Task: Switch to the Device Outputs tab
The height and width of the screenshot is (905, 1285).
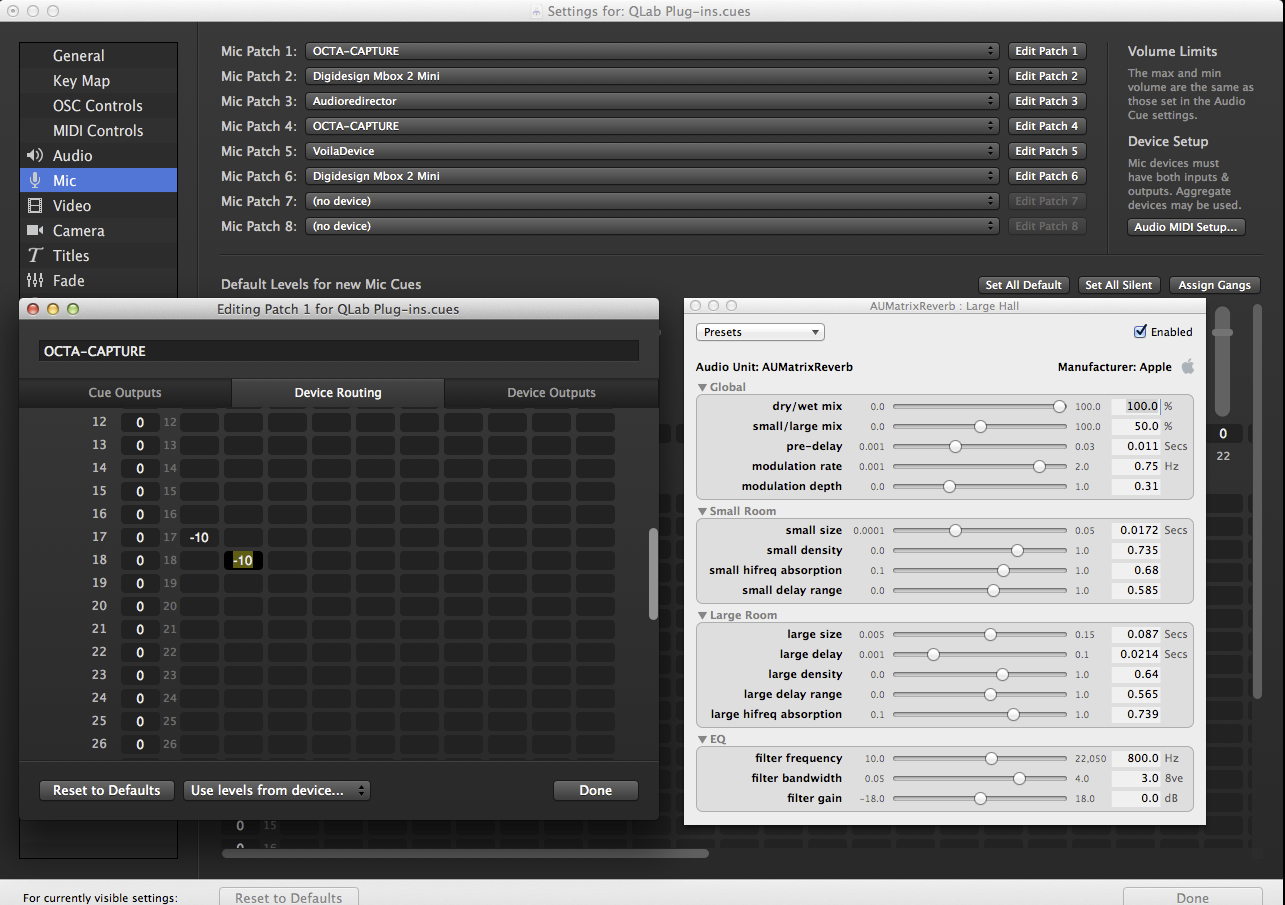Action: pos(551,393)
